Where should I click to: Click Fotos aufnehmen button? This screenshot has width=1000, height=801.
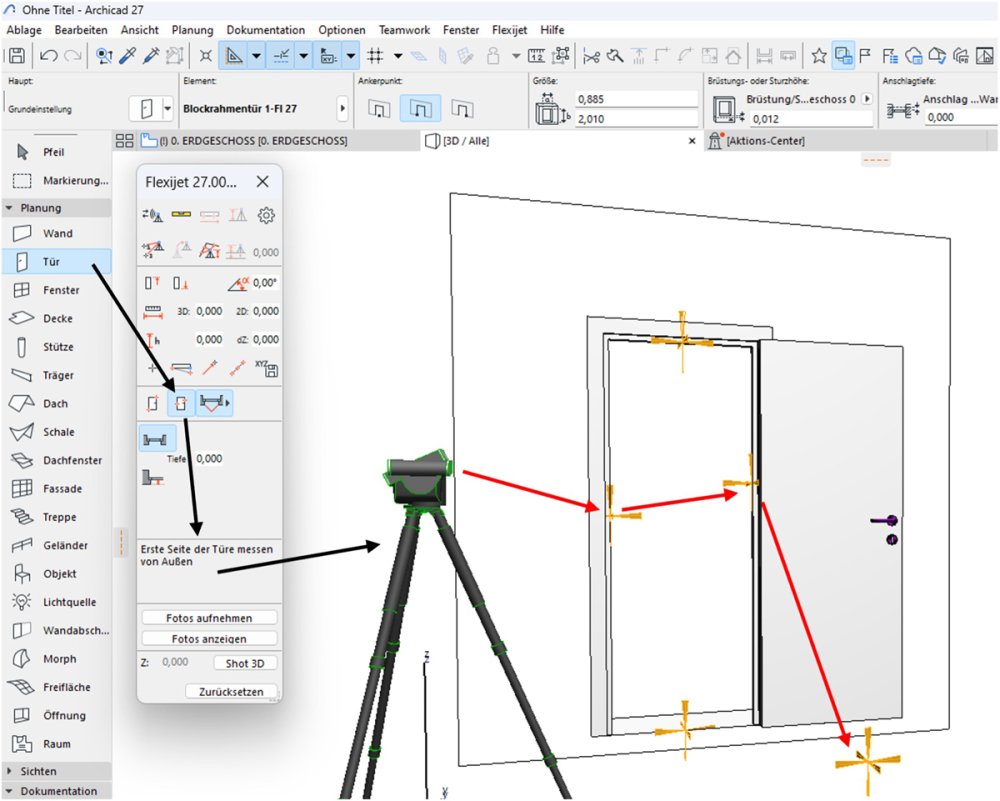pos(209,618)
